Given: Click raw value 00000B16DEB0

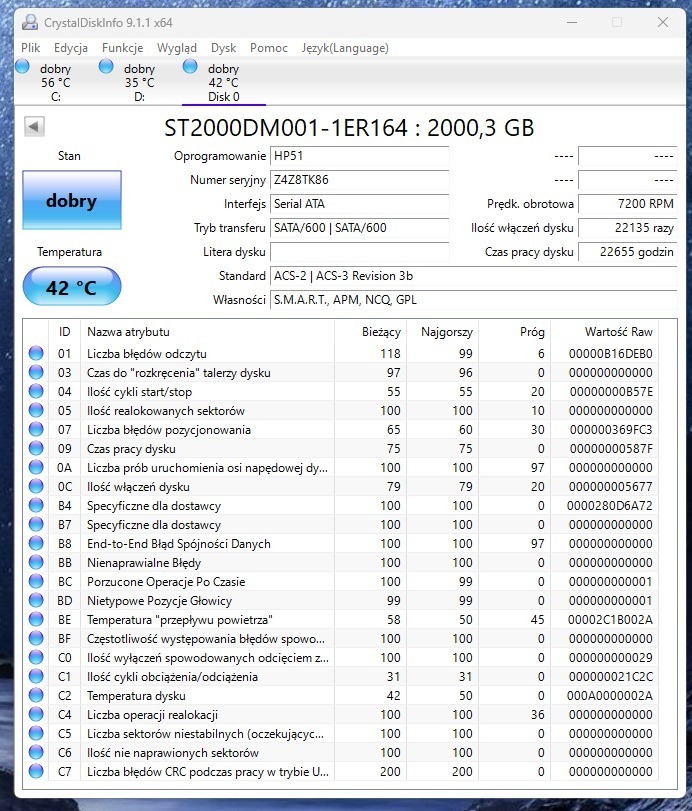Looking at the screenshot, I should click(610, 354).
